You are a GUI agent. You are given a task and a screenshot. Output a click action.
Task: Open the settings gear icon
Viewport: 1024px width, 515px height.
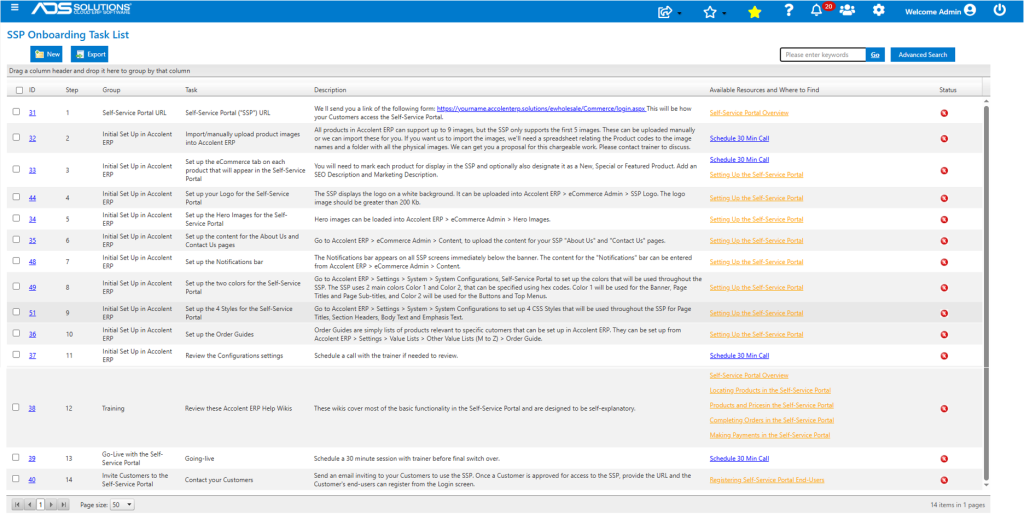pos(879,10)
